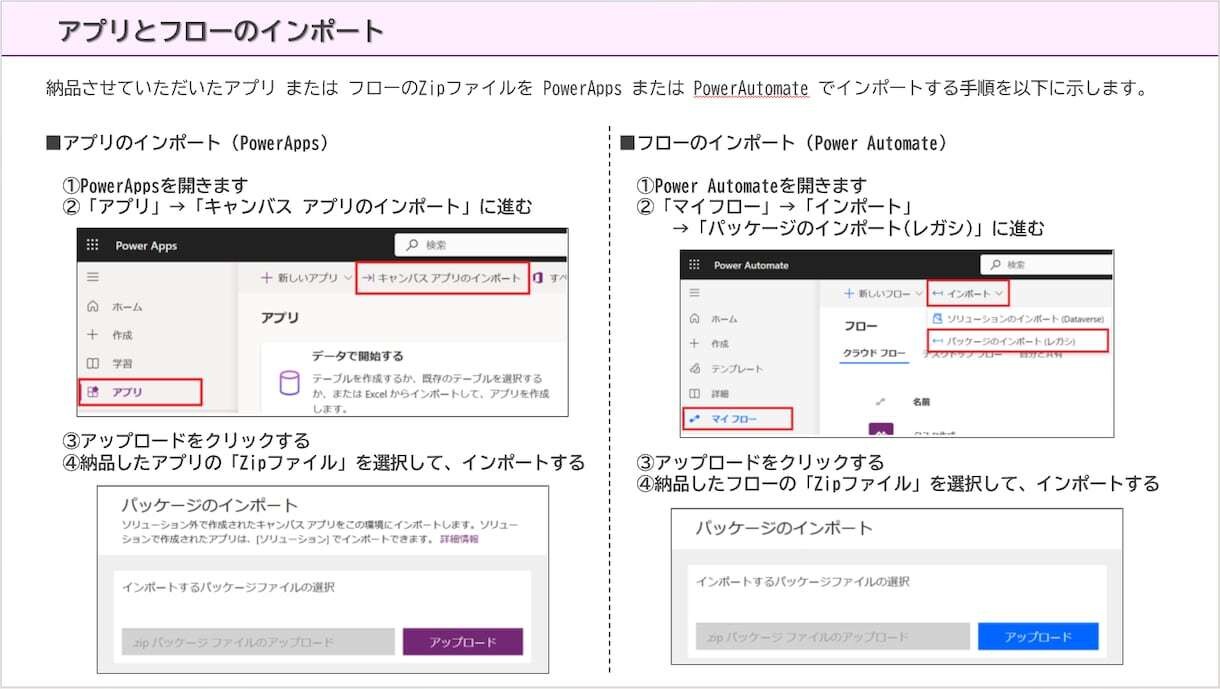Click the underlined PowerAutomate word in the intro
Image resolution: width=1220 pixels, height=689 pixels.
pos(751,88)
